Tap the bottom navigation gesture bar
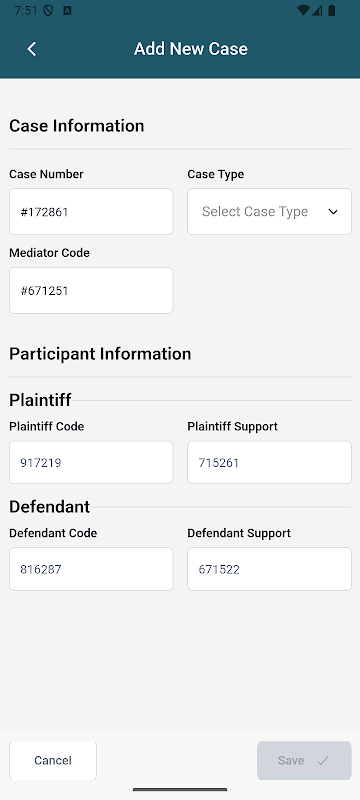This screenshot has height=800, width=360. [x=180, y=790]
